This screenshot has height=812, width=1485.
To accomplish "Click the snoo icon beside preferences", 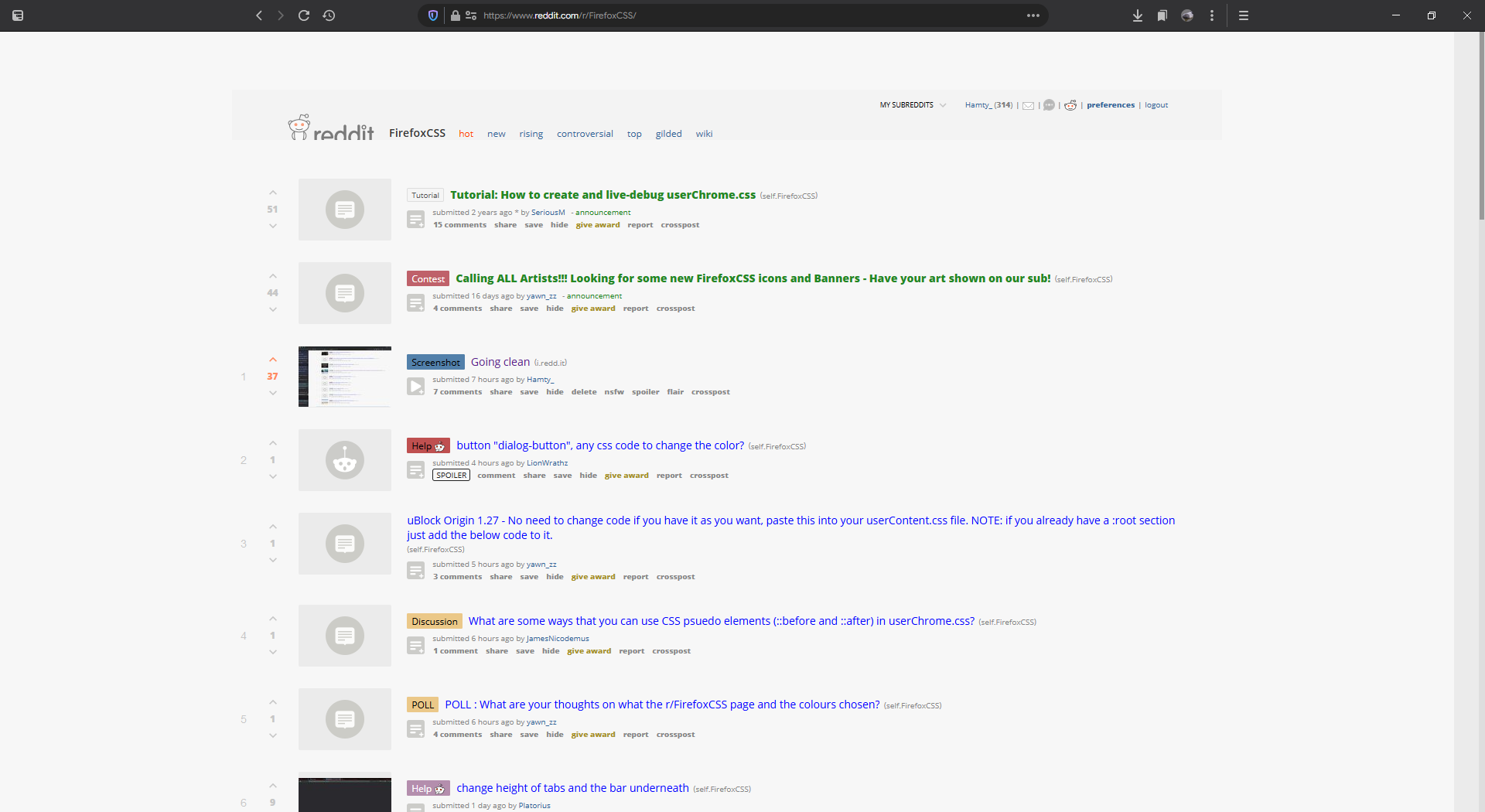I will click(1070, 105).
